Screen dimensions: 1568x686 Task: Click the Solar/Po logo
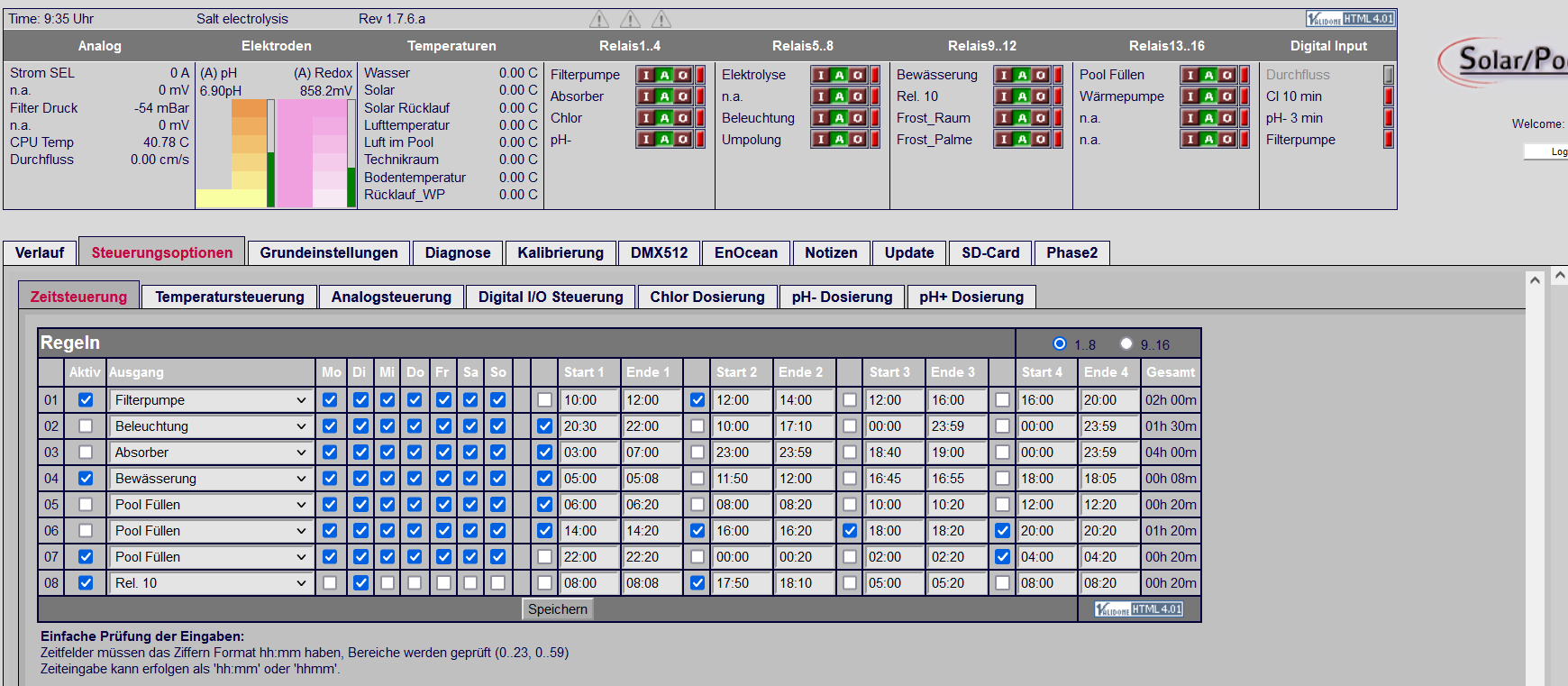pos(1503,61)
